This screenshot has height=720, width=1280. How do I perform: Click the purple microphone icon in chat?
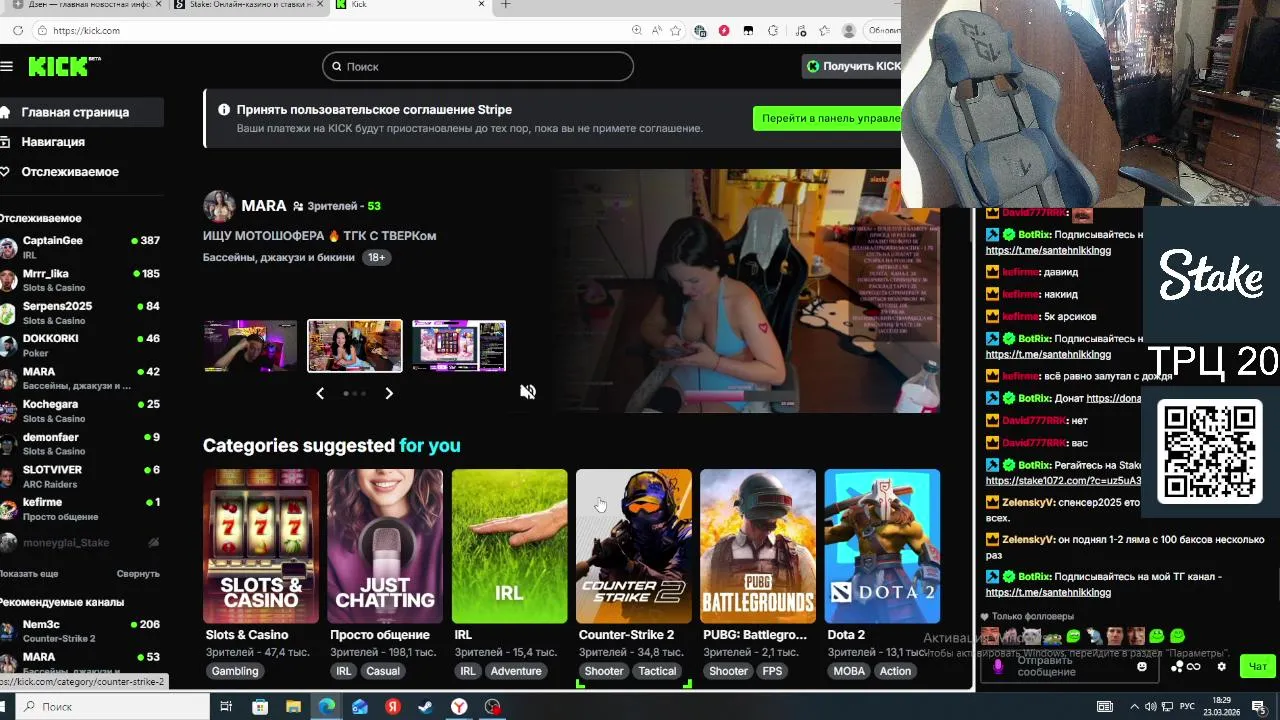click(998, 666)
